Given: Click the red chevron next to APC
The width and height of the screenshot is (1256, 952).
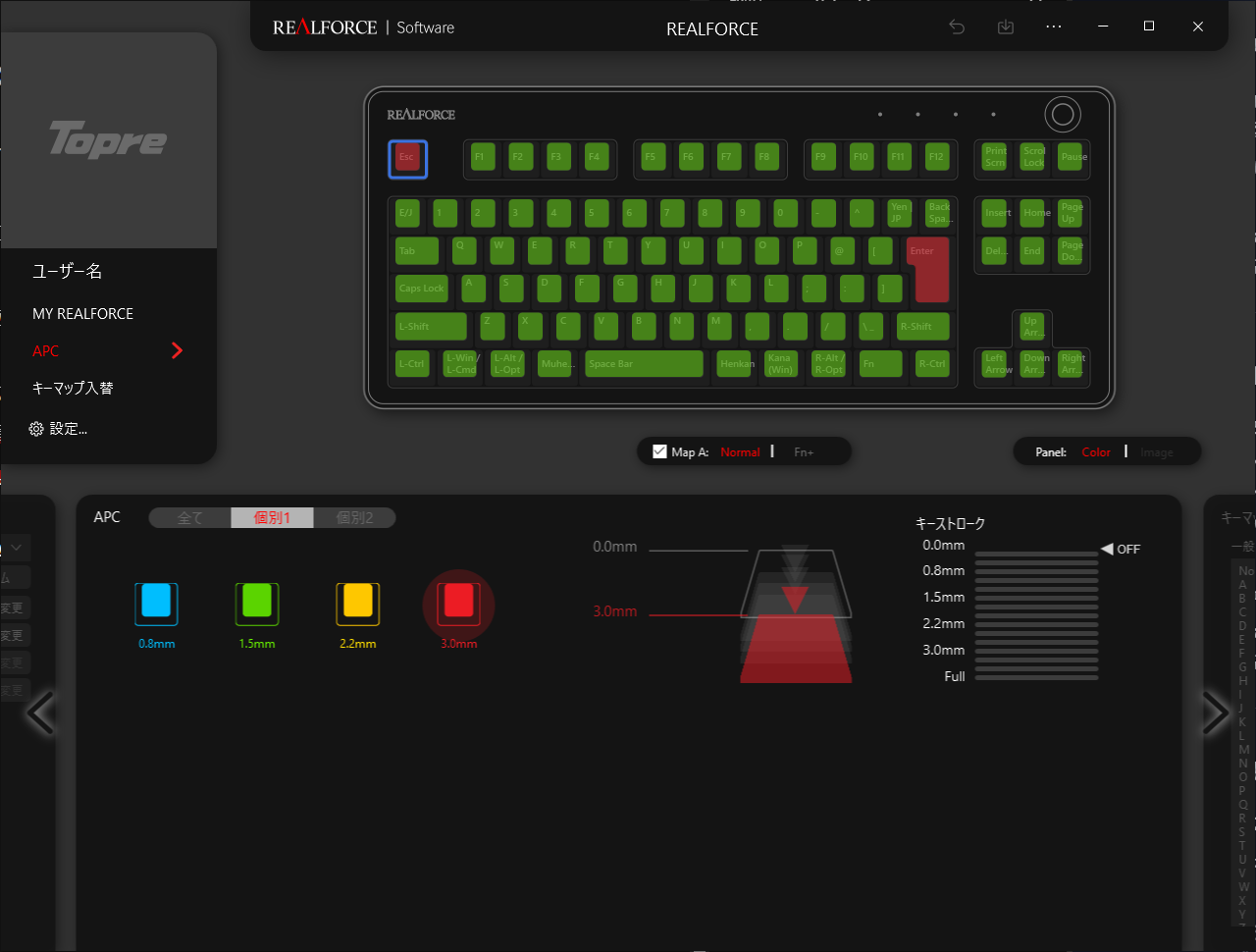Looking at the screenshot, I should click(177, 350).
